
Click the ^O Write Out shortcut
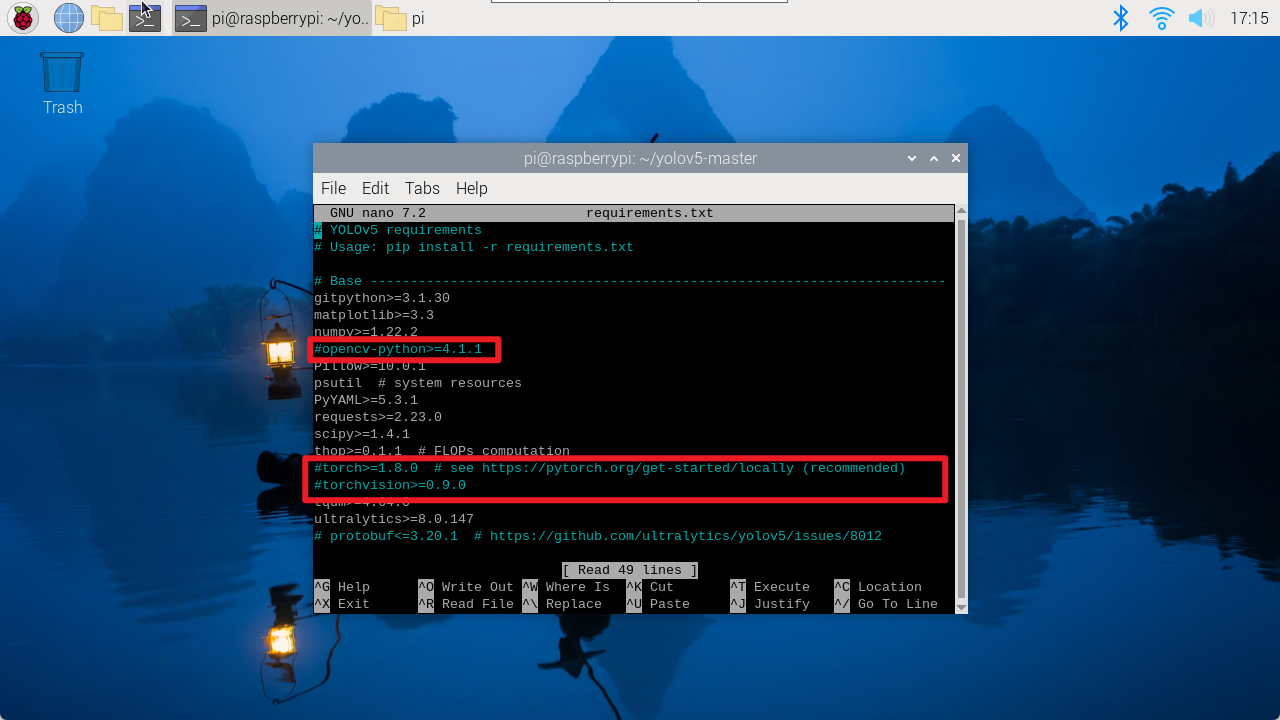[466, 587]
